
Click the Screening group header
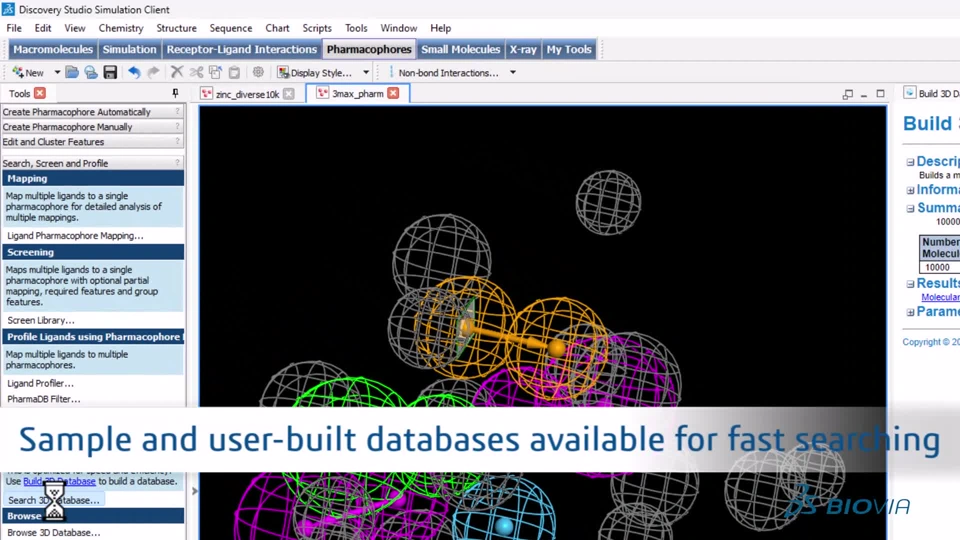coord(93,252)
